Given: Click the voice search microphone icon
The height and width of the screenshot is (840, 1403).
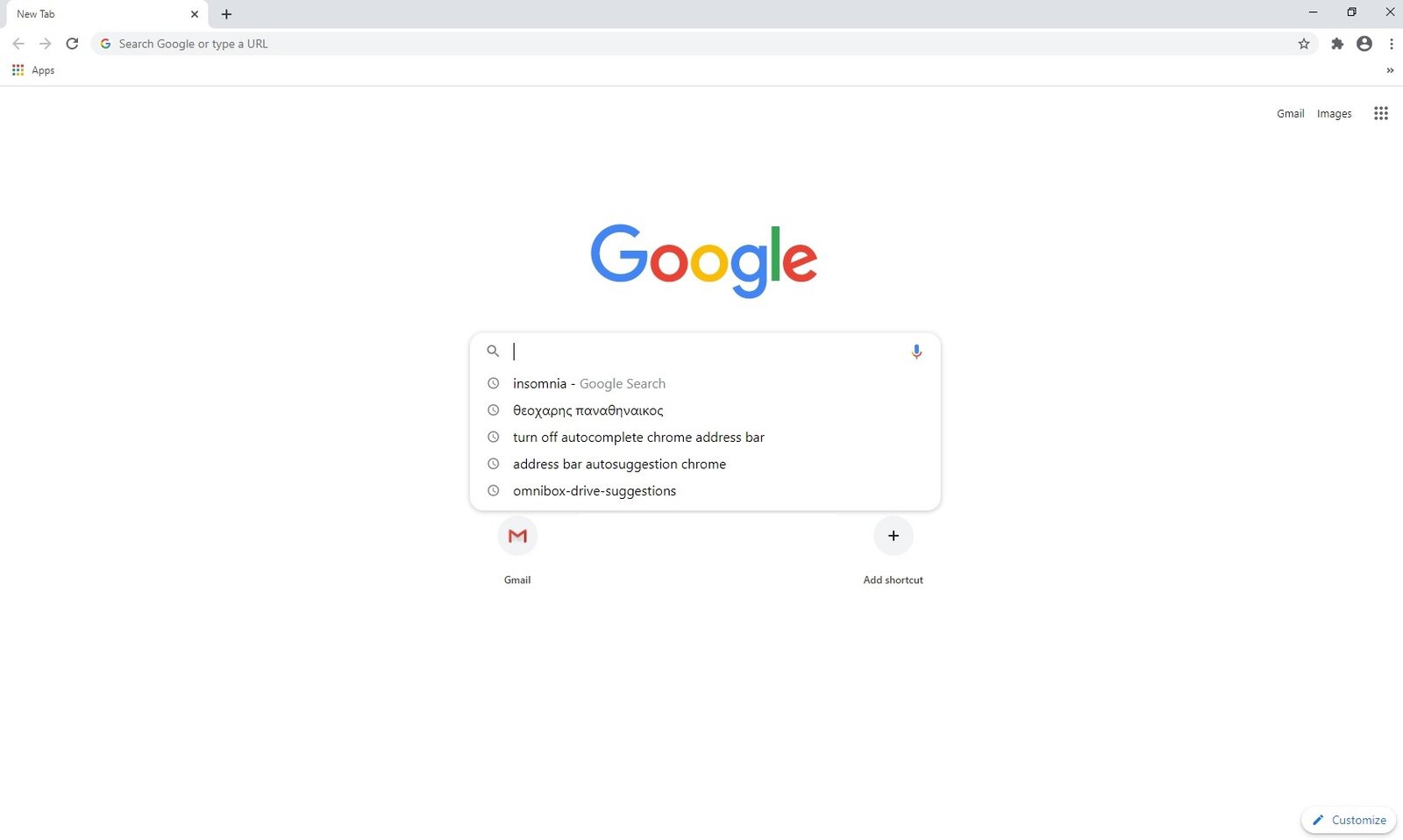Looking at the screenshot, I should tap(916, 352).
